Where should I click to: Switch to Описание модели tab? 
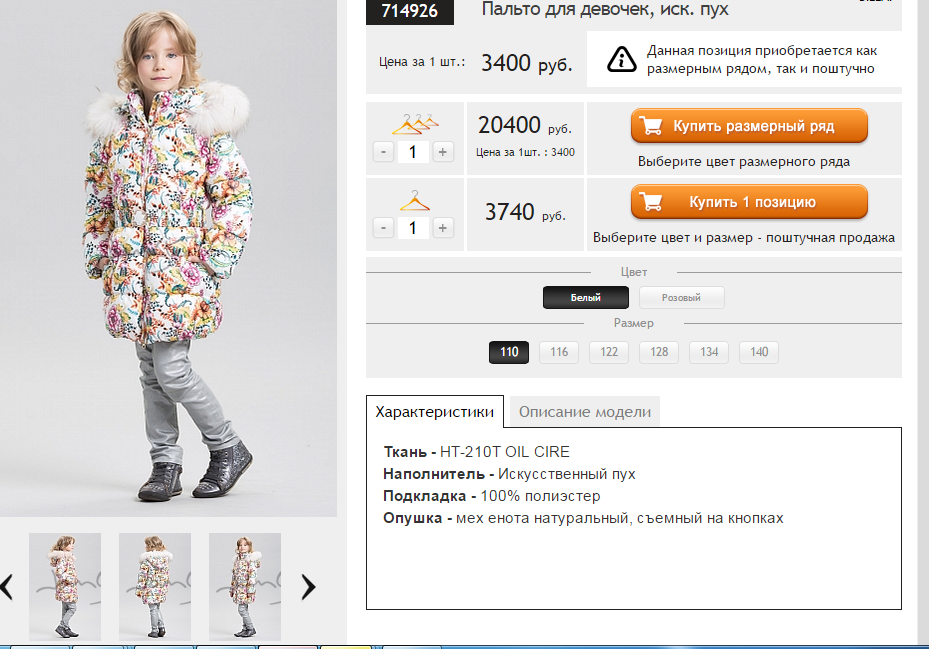click(585, 411)
